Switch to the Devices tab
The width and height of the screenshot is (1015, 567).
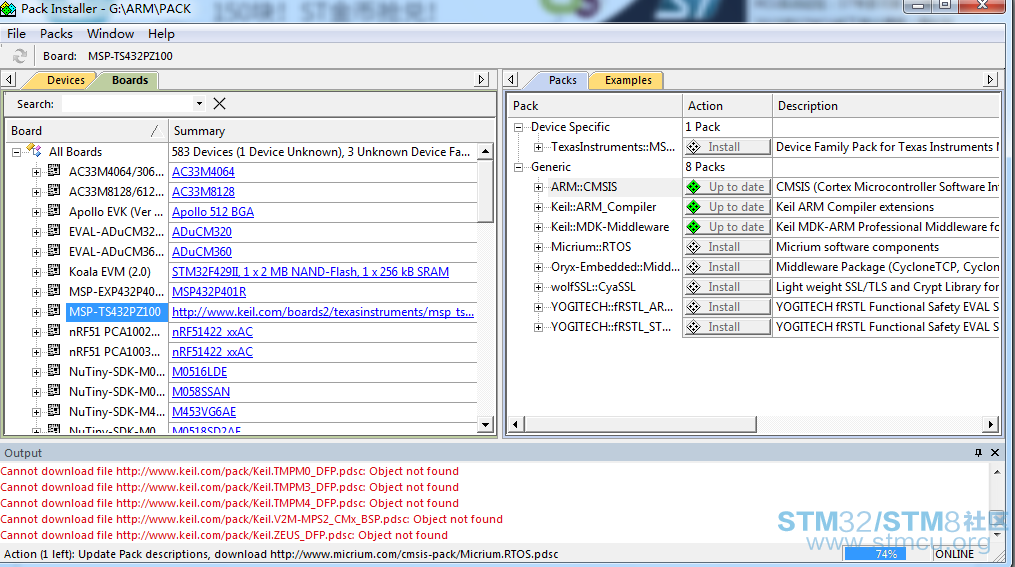click(65, 80)
